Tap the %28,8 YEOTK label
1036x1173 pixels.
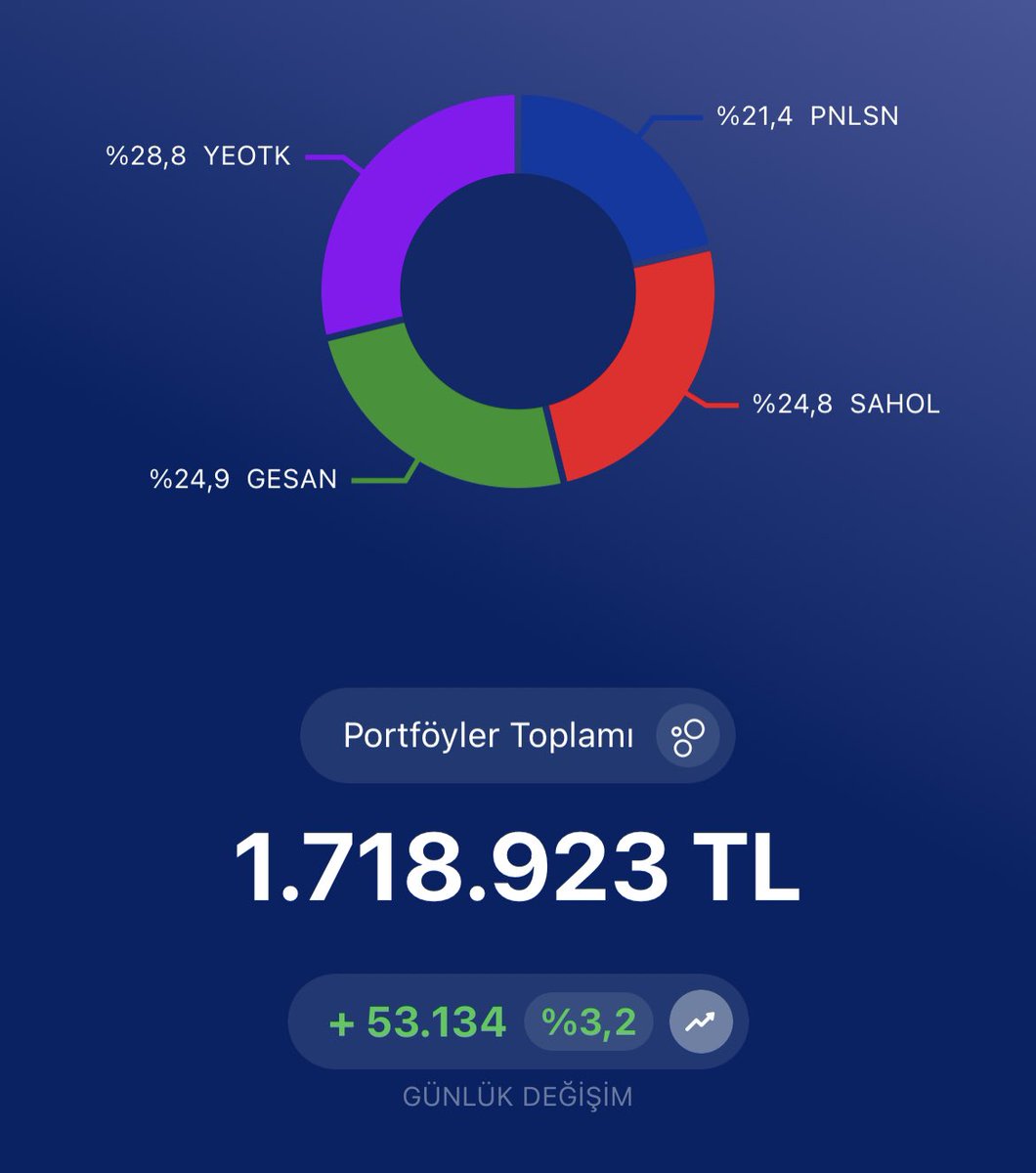(198, 156)
